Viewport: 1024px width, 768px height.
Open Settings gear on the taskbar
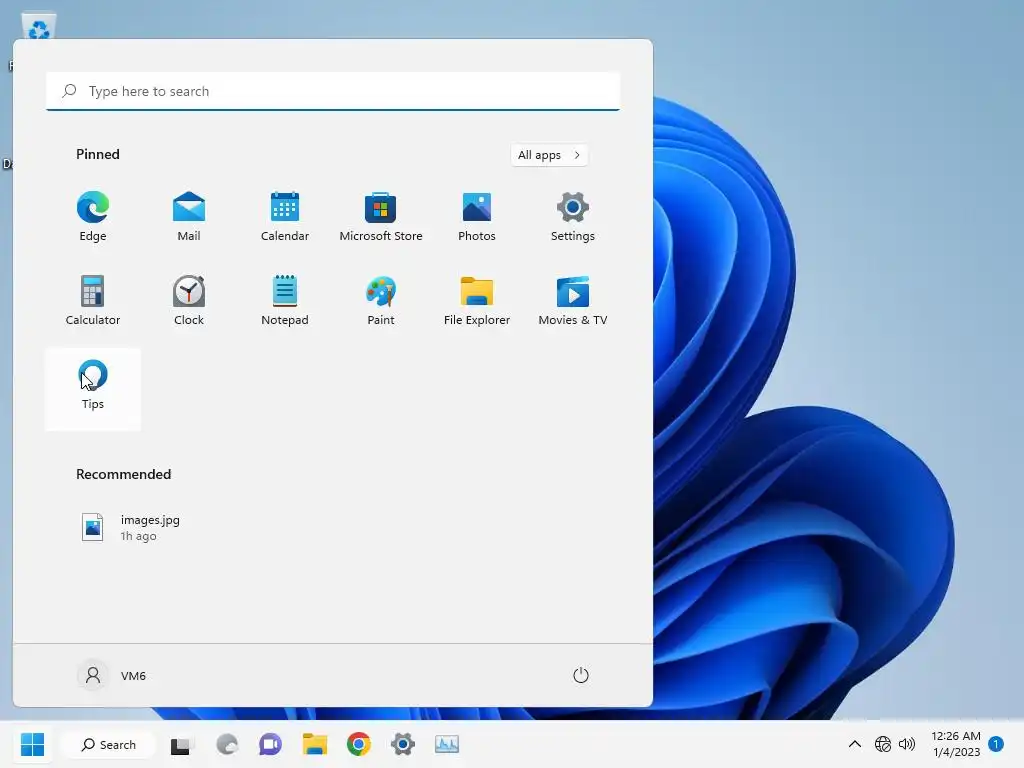[x=403, y=744]
